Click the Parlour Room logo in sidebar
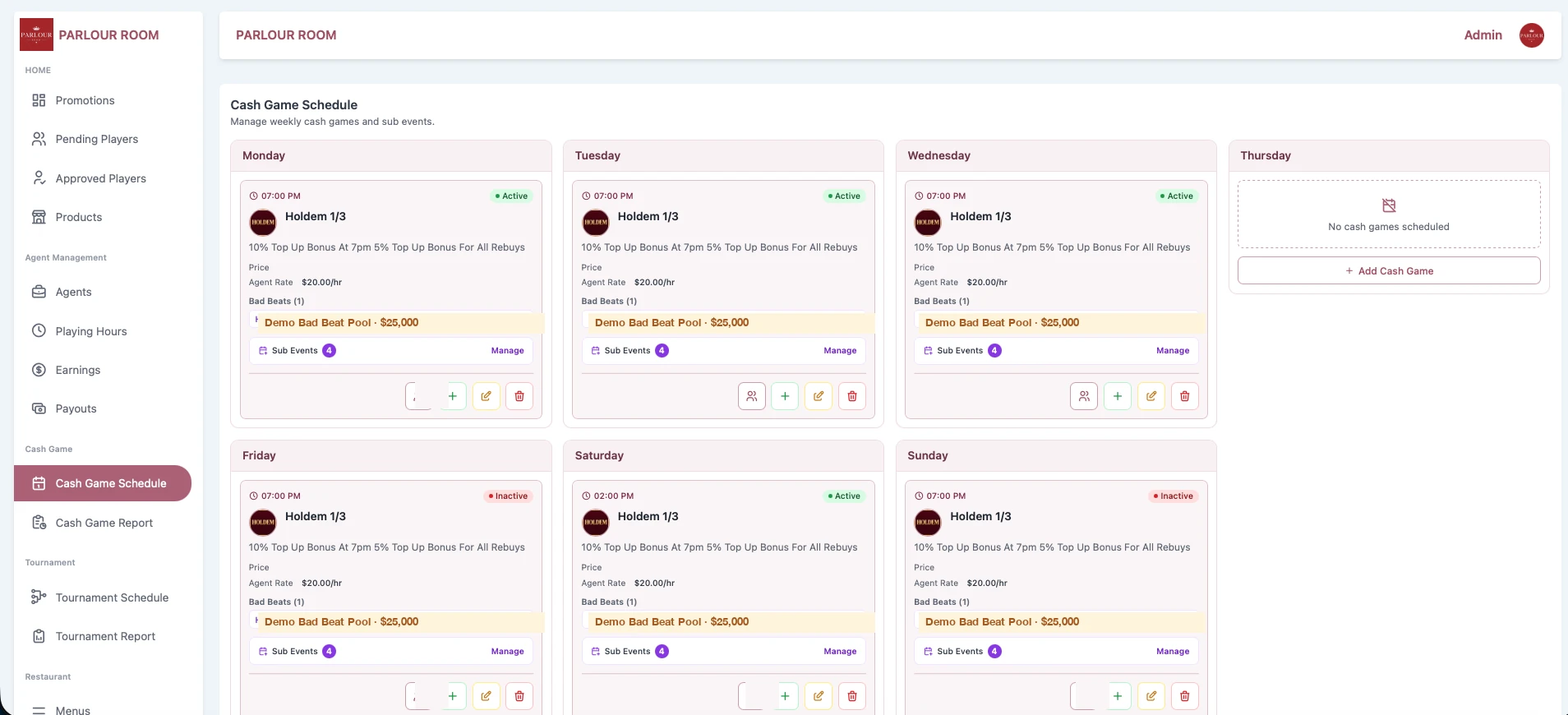 coord(36,35)
